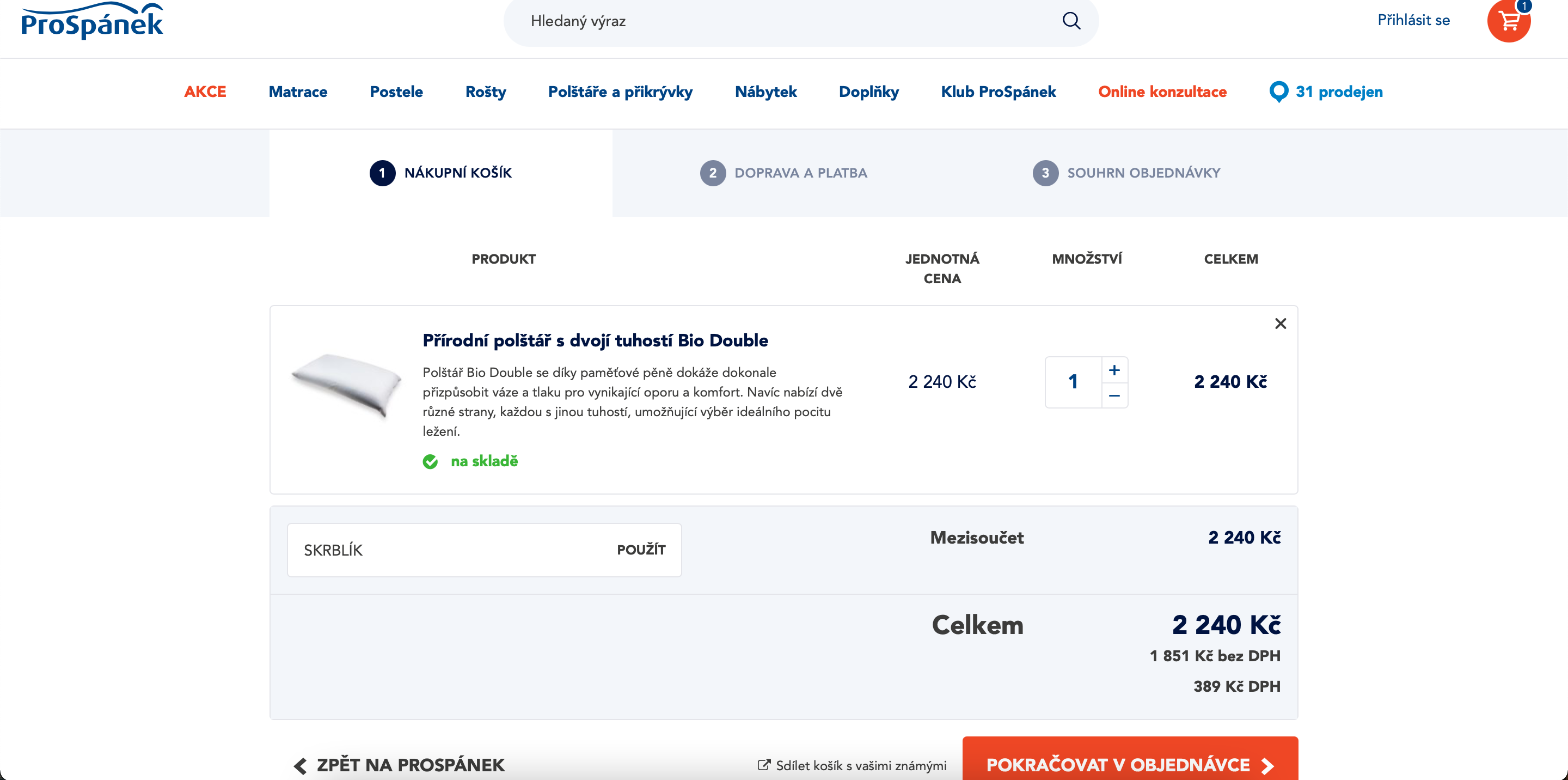Screen dimensions: 1568x780
Task: Click the Množství column header
Action: pos(1087,259)
